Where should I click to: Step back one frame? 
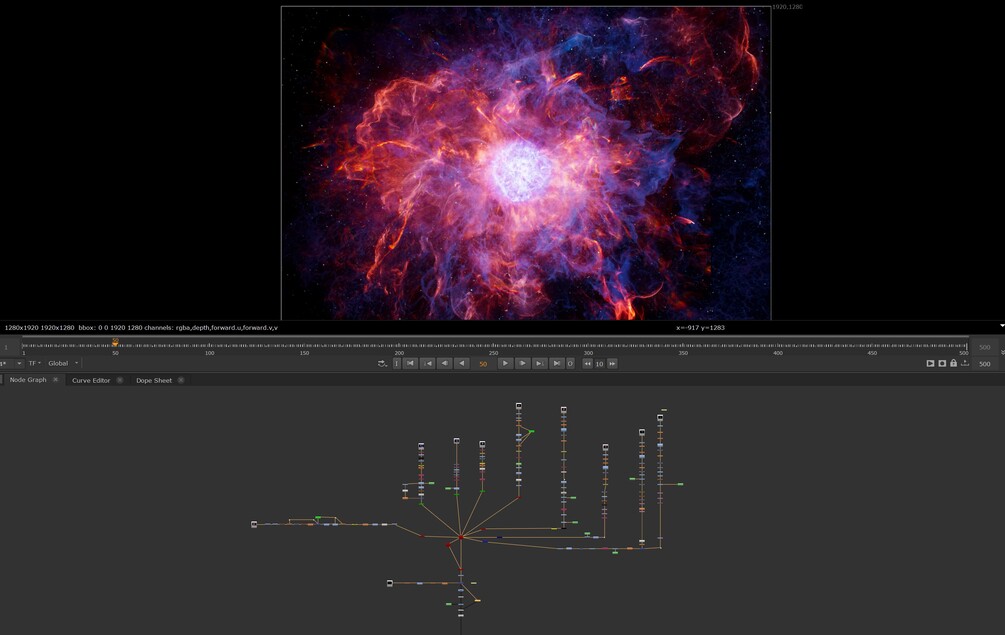(444, 363)
